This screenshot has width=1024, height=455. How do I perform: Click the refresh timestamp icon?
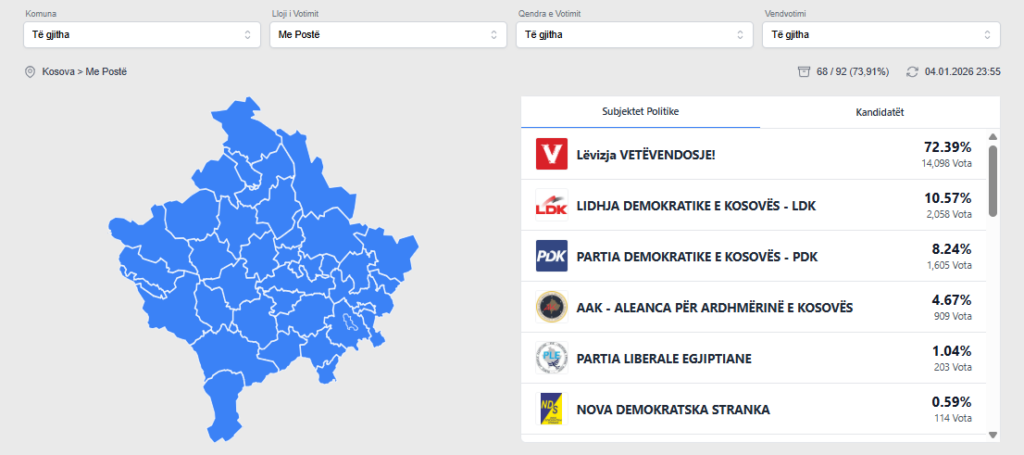click(911, 72)
